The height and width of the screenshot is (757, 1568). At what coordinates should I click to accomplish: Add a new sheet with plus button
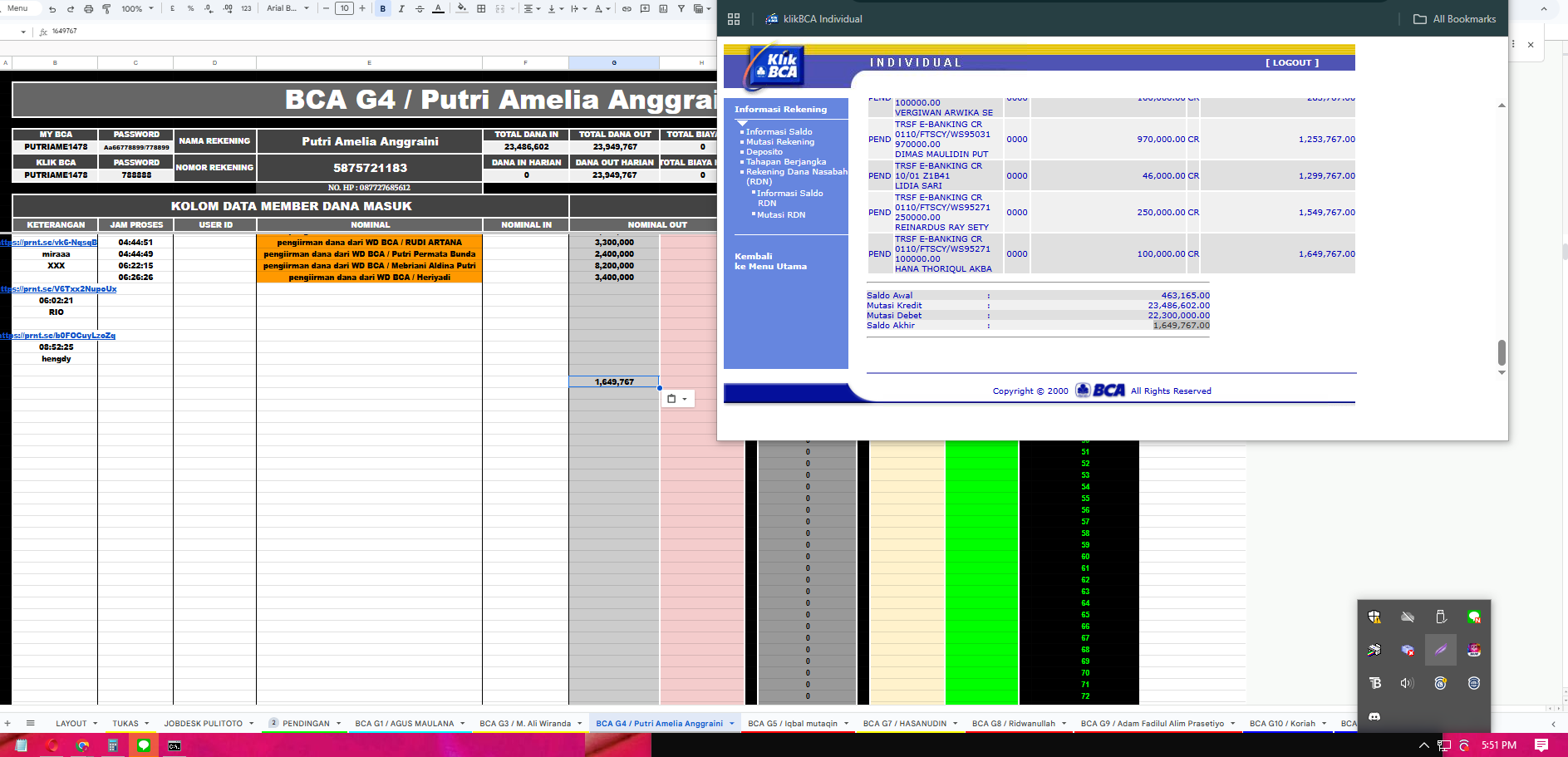[x=7, y=723]
